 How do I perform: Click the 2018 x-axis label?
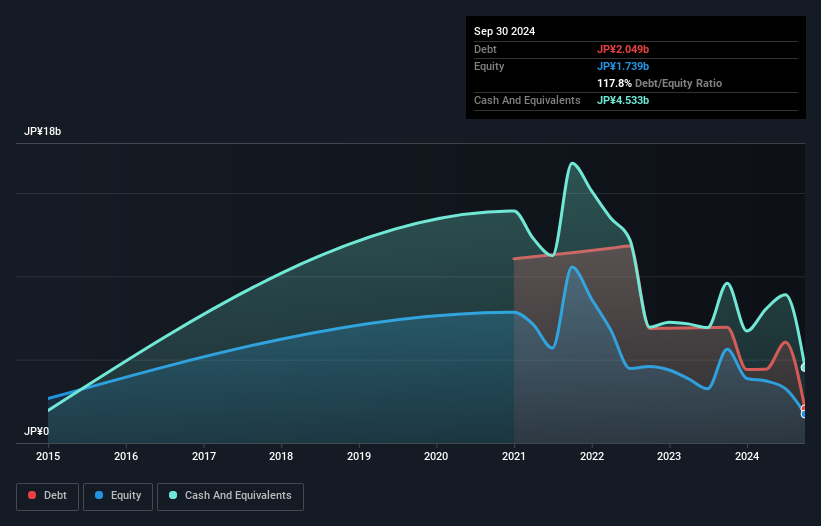[x=281, y=456]
